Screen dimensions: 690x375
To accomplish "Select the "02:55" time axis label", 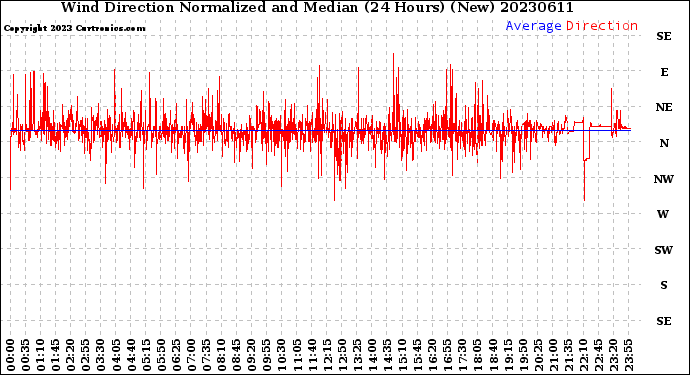I will point(86,355).
